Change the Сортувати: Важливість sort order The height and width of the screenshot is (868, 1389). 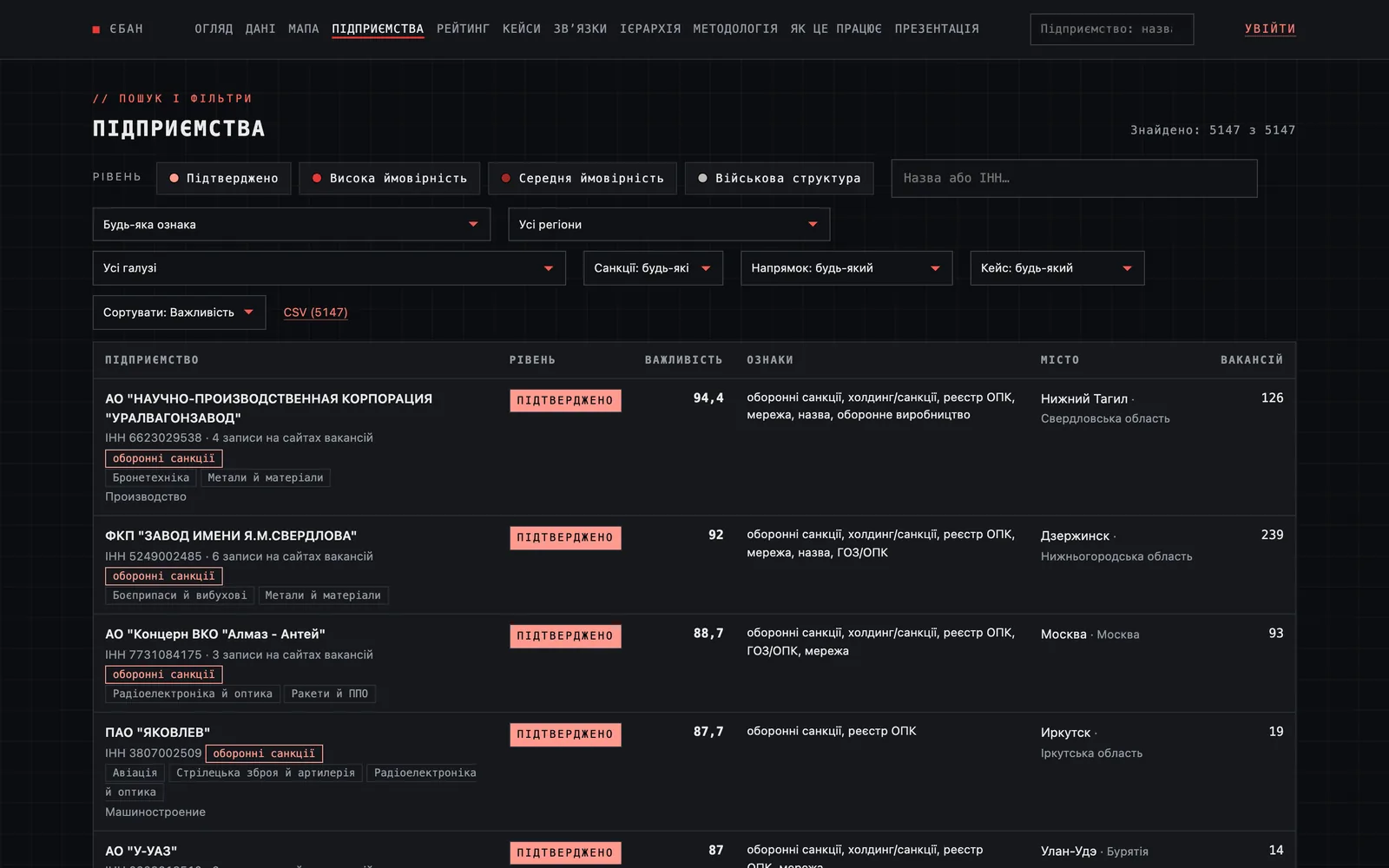click(179, 312)
